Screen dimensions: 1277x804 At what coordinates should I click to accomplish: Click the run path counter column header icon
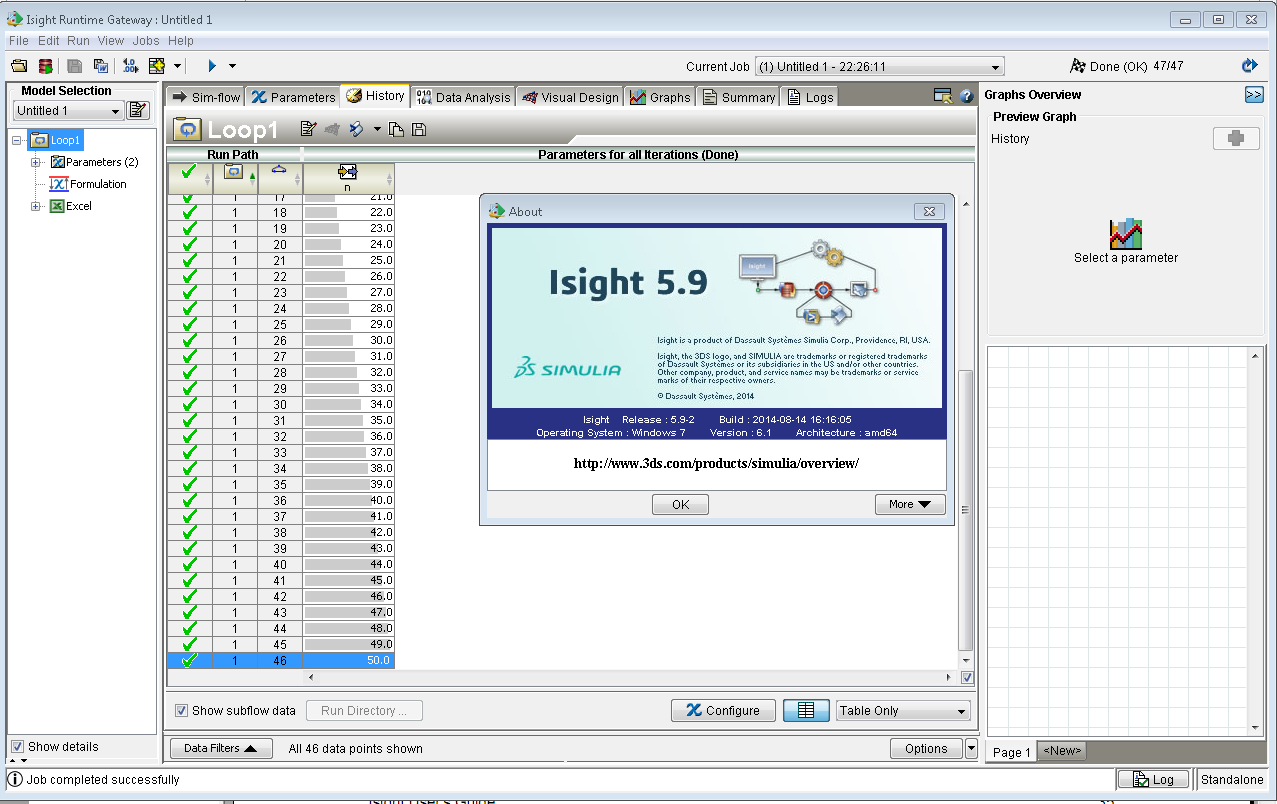pyautogui.click(x=279, y=178)
